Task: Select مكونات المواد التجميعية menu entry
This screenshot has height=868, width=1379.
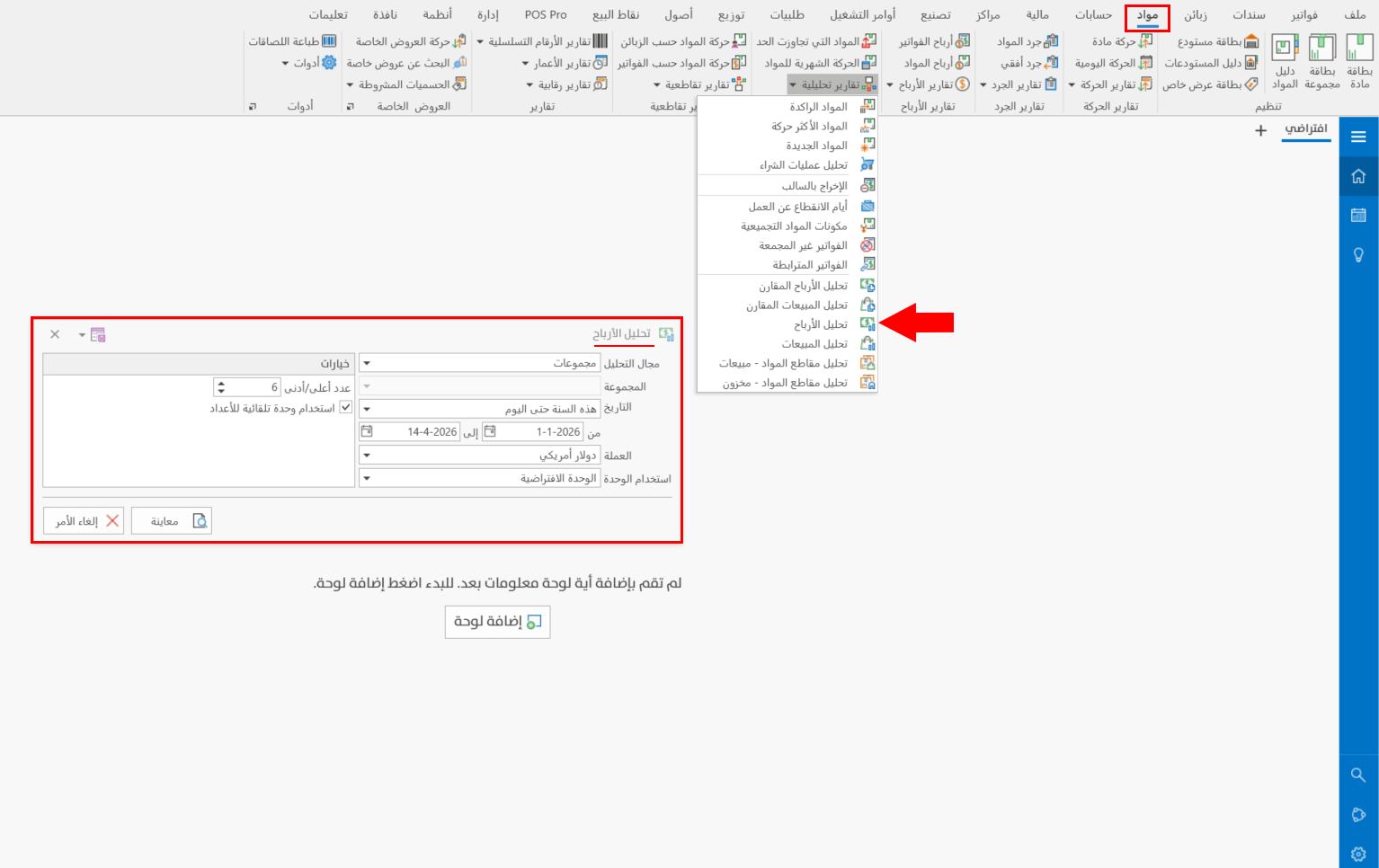Action: tap(787, 226)
